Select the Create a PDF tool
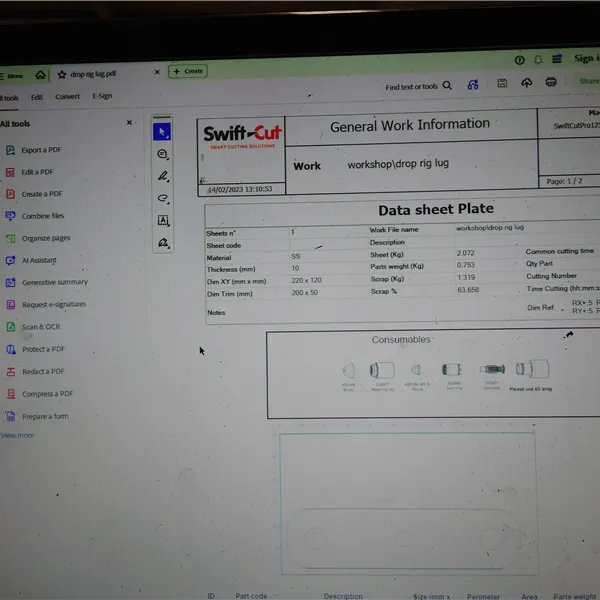This screenshot has height=600, width=600. click(x=34, y=194)
